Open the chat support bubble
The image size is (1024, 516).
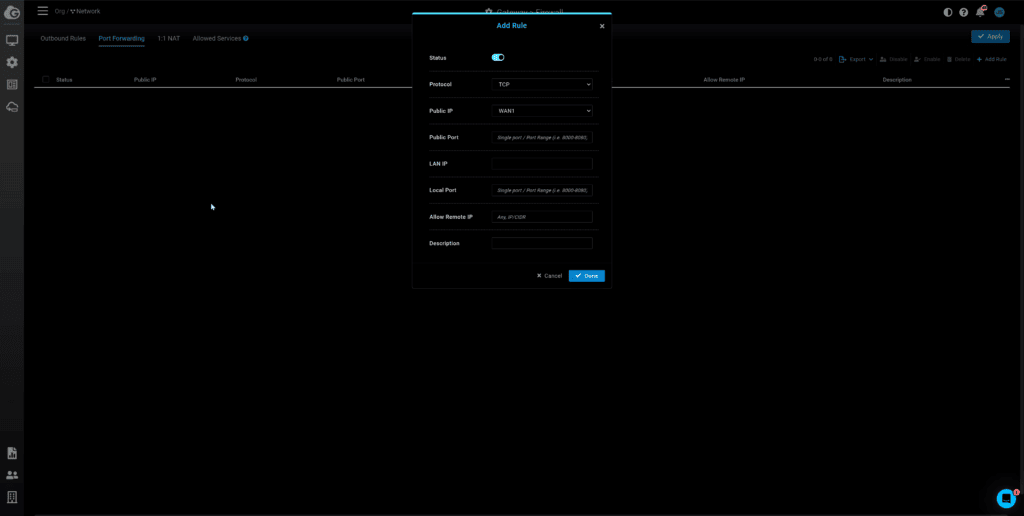[x=1006, y=498]
